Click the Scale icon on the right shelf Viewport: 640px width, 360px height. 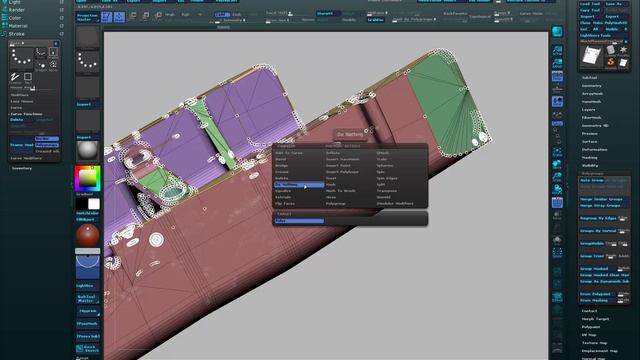click(557, 177)
